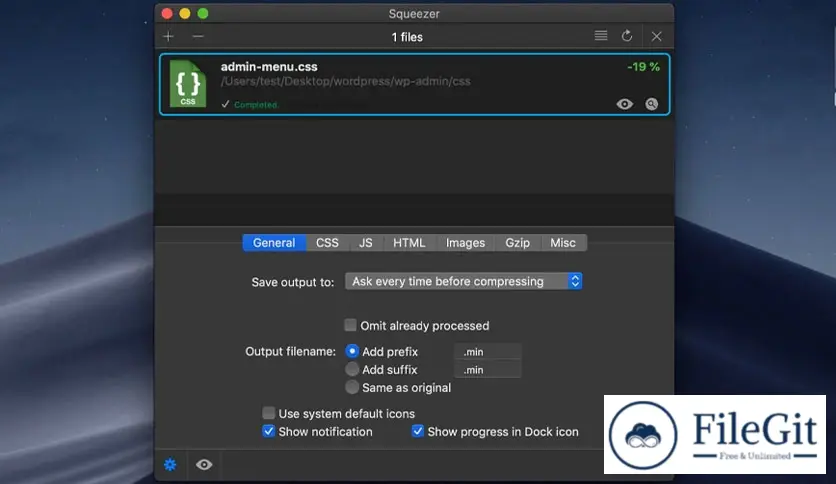Open the list view icon in toolbar
The height and width of the screenshot is (484, 836).
601,36
